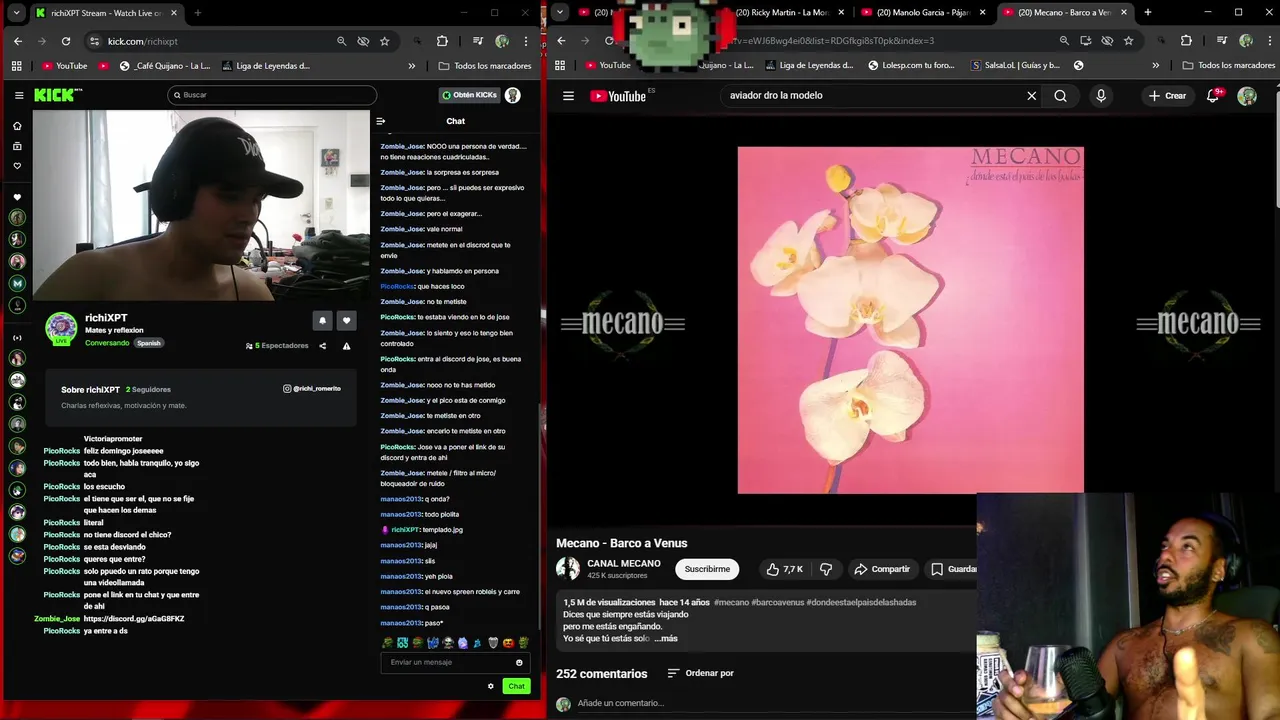Open YouTube bookmark in Kick window

point(65,66)
